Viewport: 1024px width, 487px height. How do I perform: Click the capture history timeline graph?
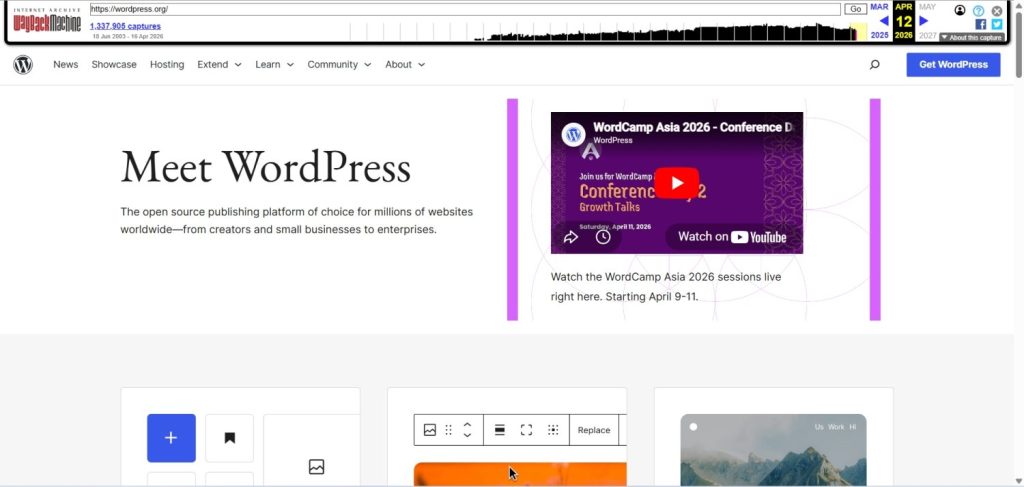(609, 31)
